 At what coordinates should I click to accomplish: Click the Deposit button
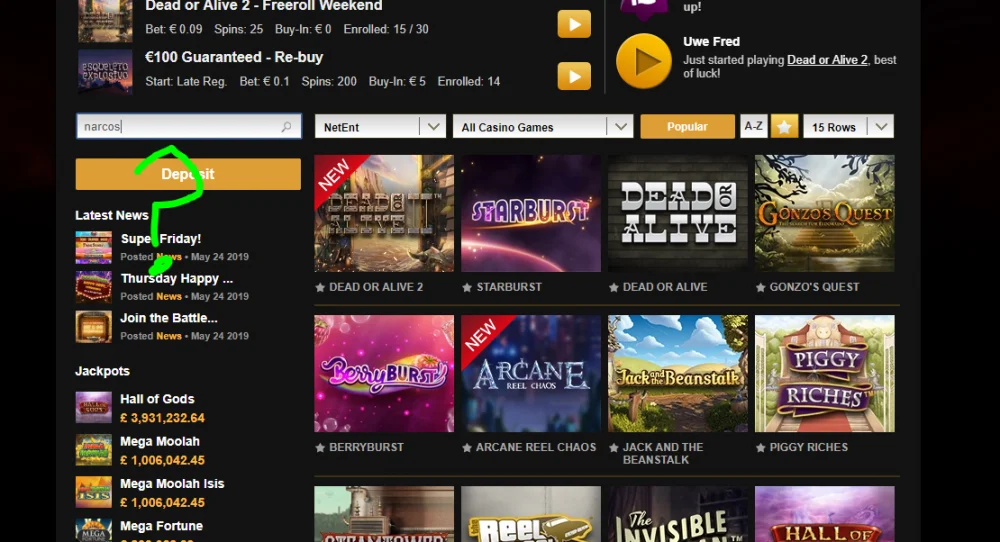coord(188,174)
